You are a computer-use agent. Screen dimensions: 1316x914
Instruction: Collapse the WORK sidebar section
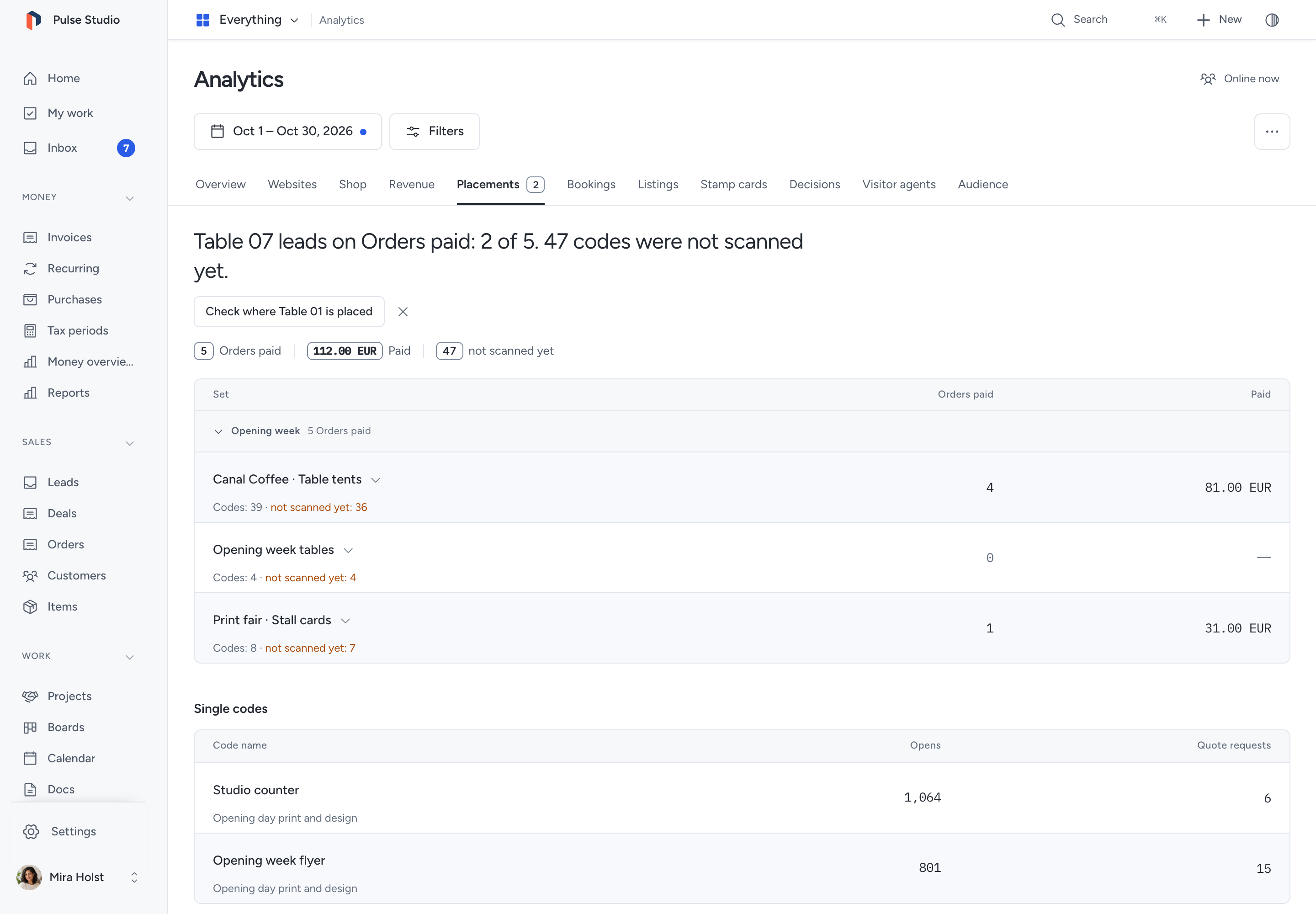point(130,657)
